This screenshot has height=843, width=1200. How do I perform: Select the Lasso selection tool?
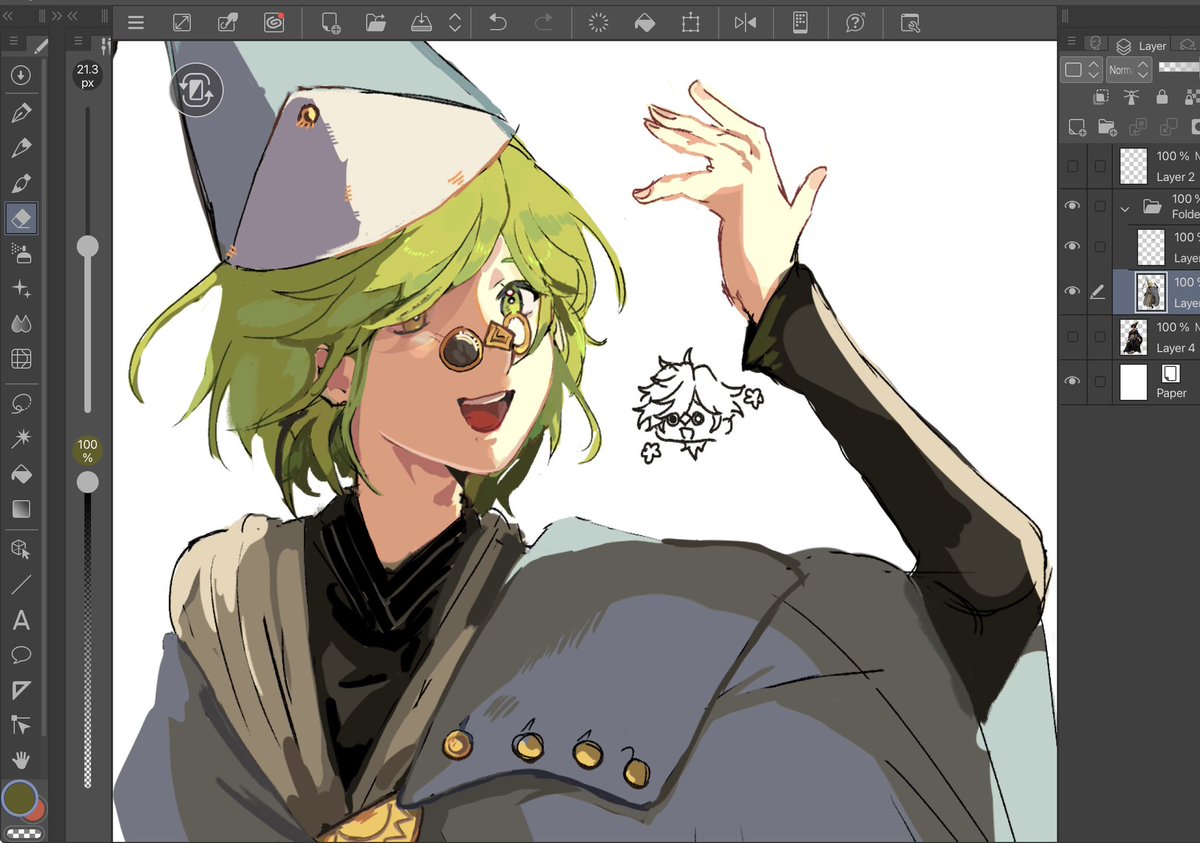tap(20, 403)
